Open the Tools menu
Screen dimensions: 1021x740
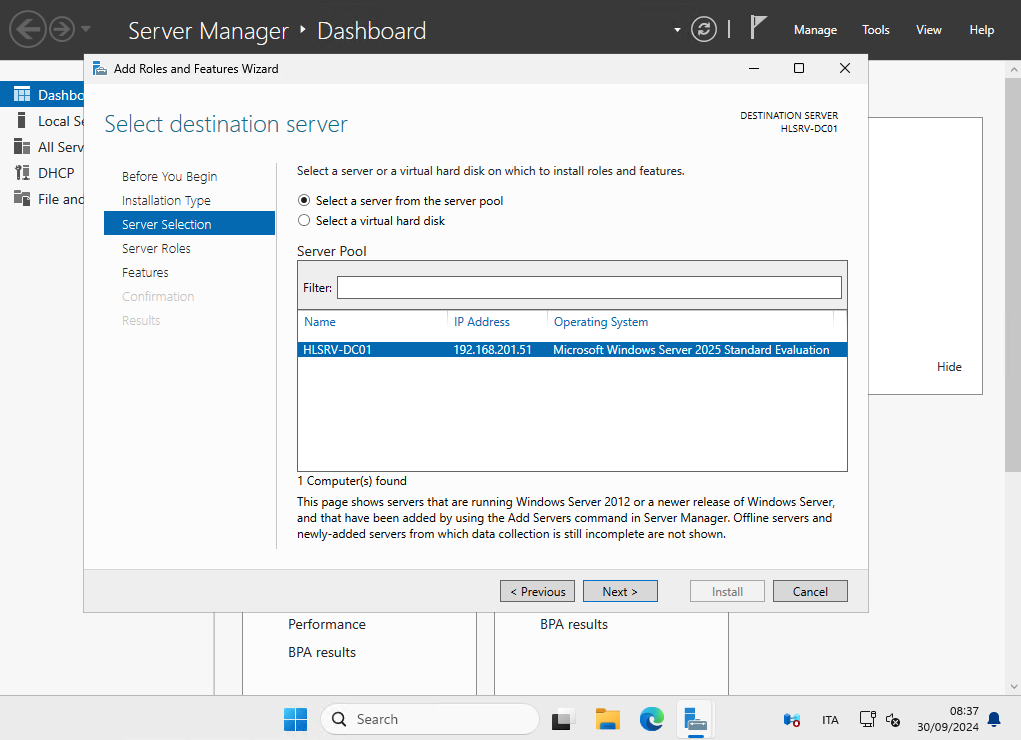[876, 30]
